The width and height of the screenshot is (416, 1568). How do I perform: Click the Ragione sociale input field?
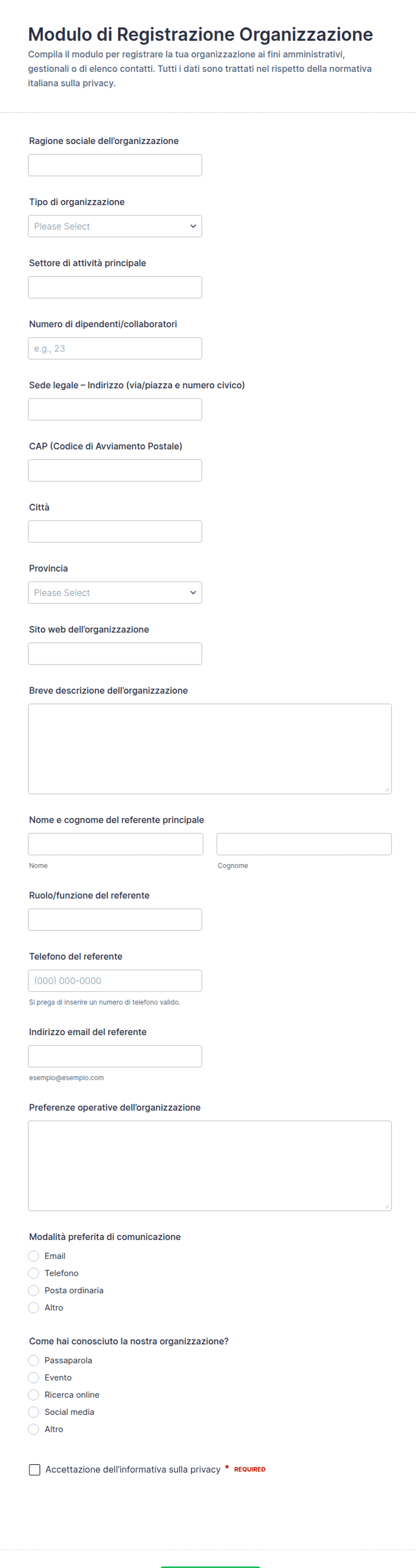(x=115, y=165)
